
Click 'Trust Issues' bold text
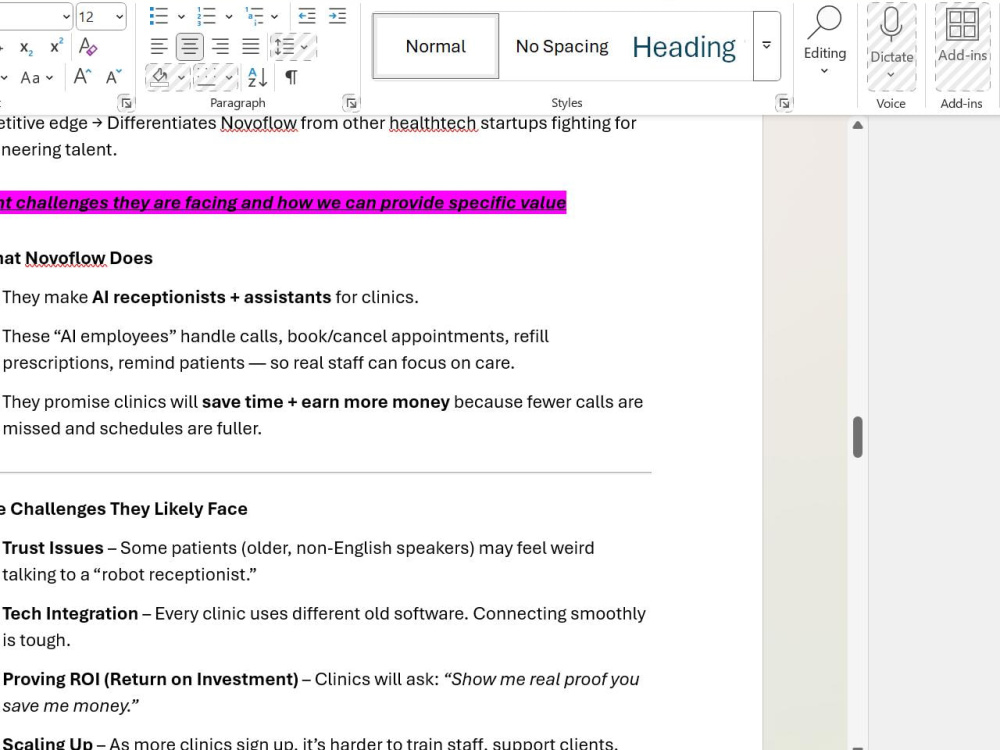[53, 548]
